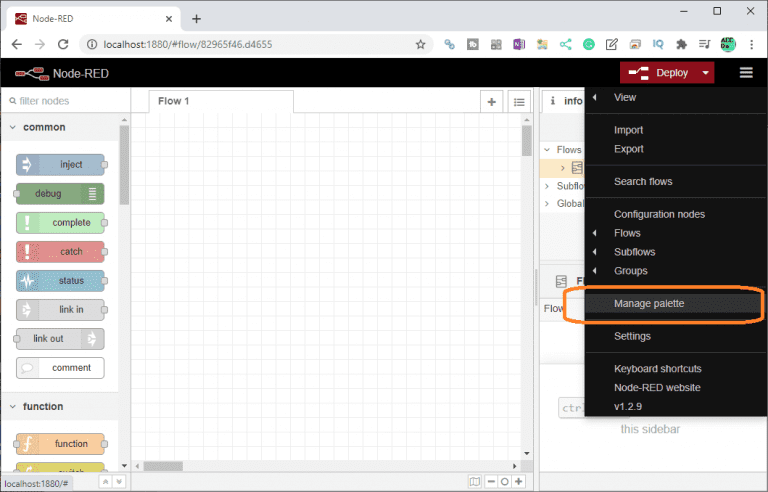
Task: Click the hamburger main menu icon
Action: (x=746, y=73)
